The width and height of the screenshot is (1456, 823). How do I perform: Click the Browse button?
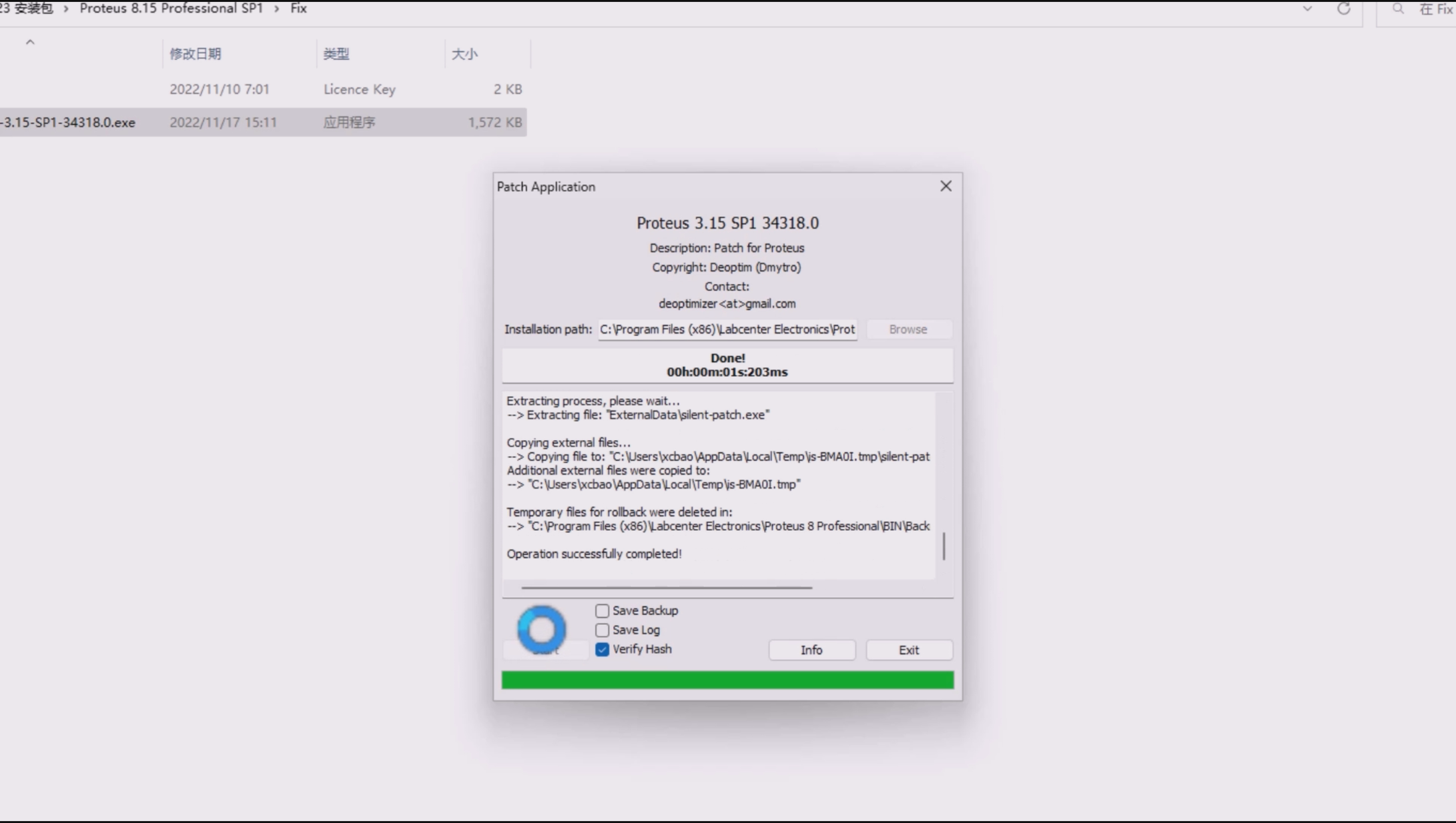(908, 329)
